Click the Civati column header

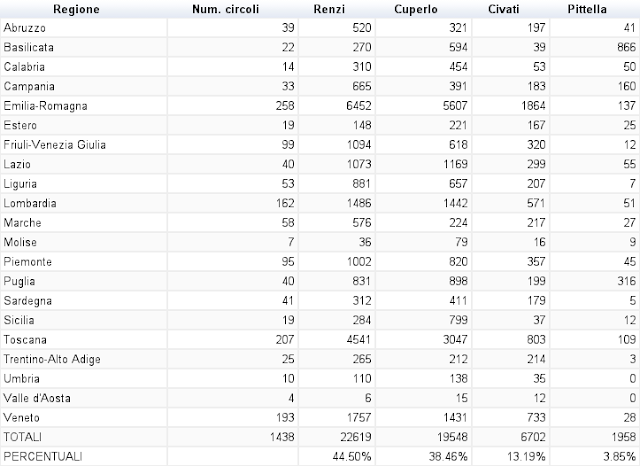(x=503, y=9)
